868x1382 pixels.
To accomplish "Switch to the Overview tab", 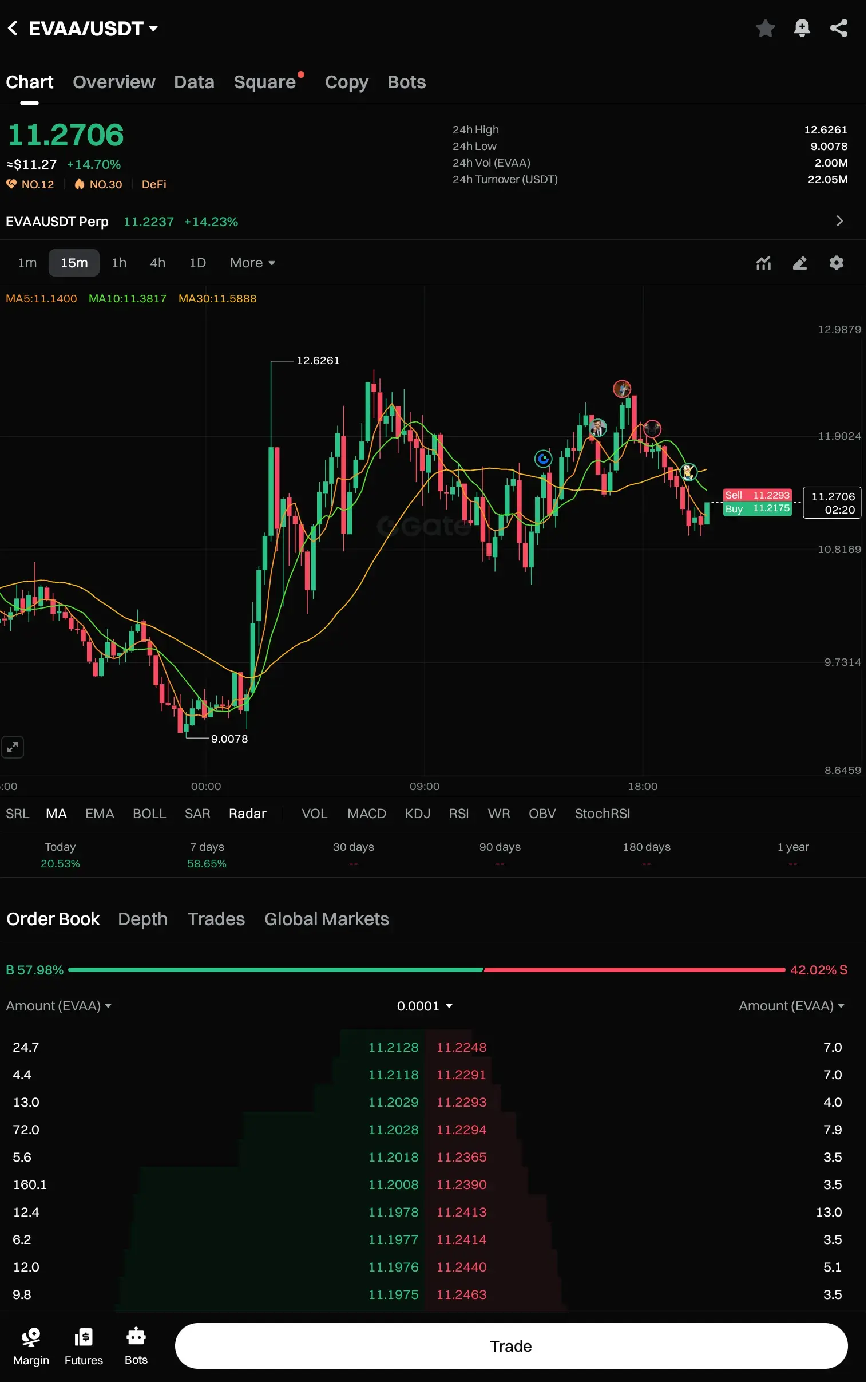I will [114, 82].
